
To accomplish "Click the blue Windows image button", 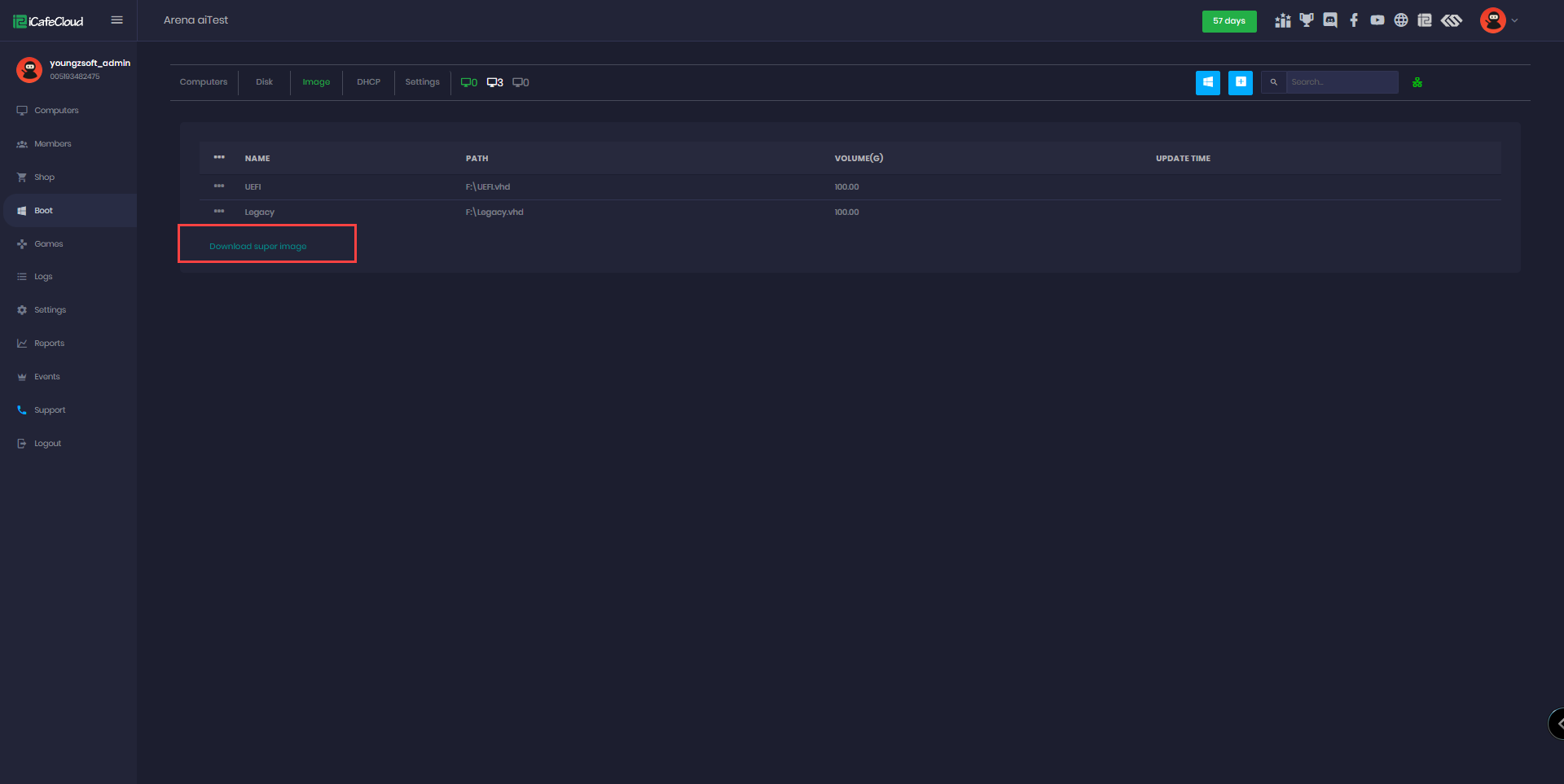I will 1207,82.
